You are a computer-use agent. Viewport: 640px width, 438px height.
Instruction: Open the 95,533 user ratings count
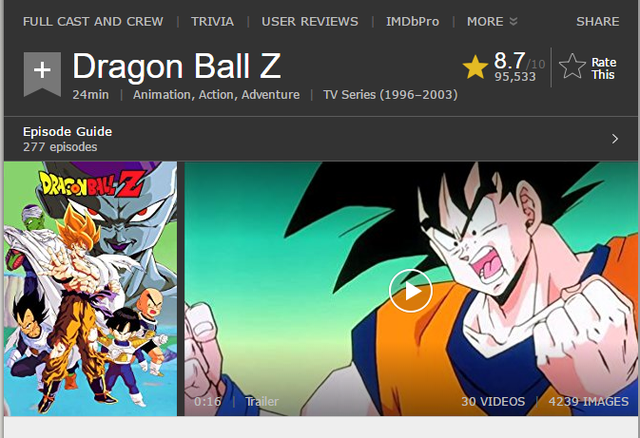pos(515,77)
